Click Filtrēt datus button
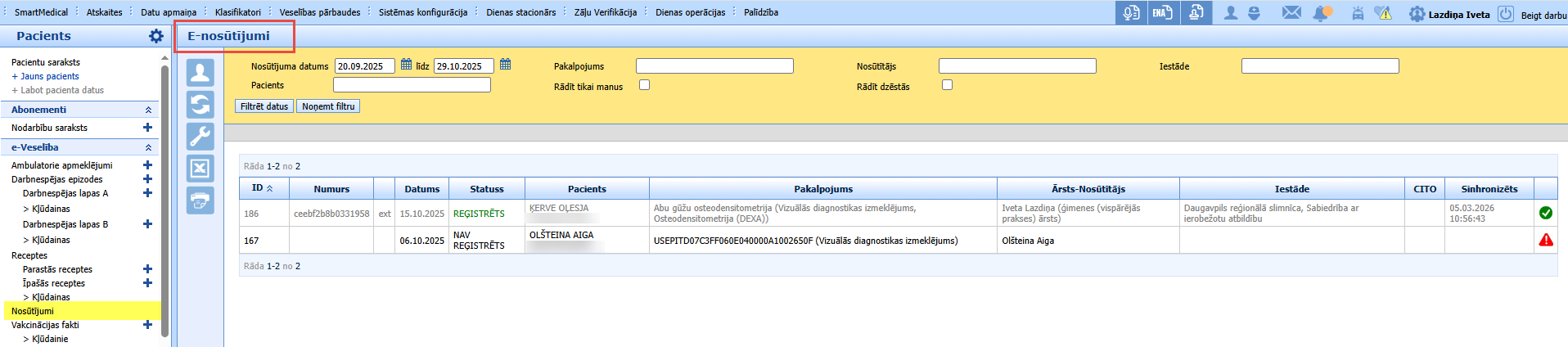 pyautogui.click(x=264, y=106)
